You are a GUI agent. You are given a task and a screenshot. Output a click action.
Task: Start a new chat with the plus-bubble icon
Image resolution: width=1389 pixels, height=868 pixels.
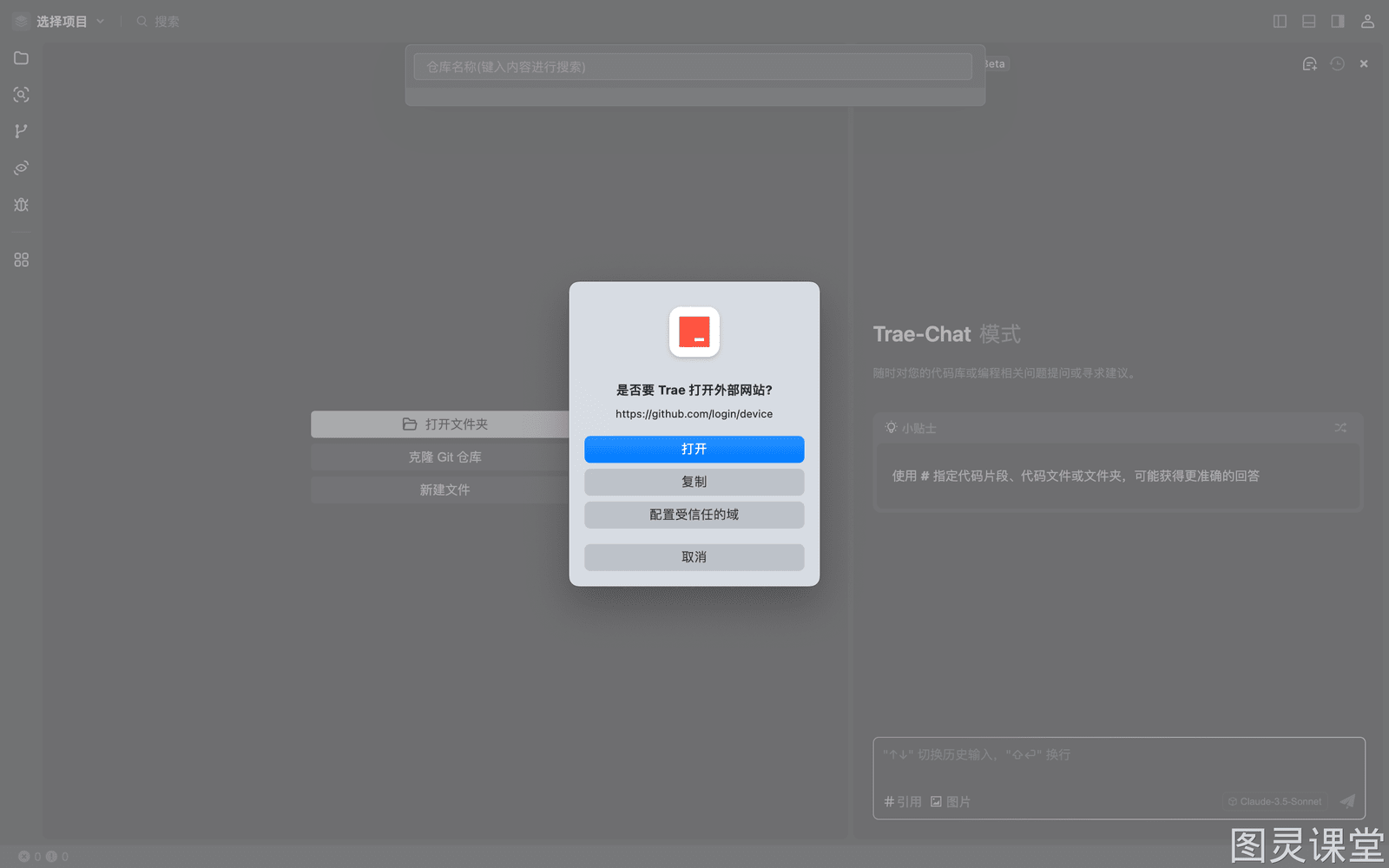coord(1310,63)
